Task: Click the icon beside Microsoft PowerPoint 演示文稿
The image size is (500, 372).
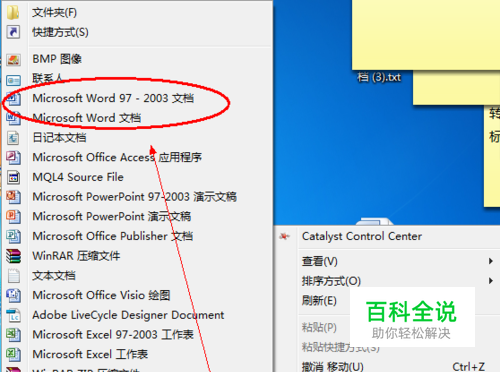Action: click(x=13, y=216)
